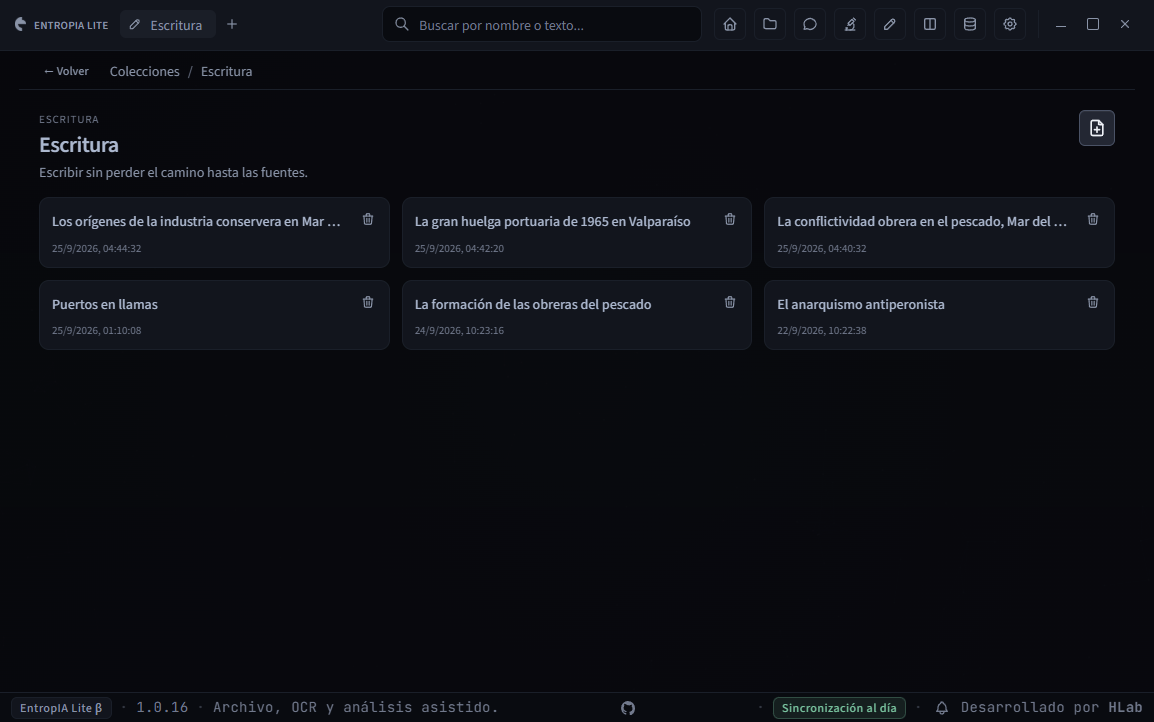
Task: Open the folder collections icon
Action: click(x=770, y=24)
